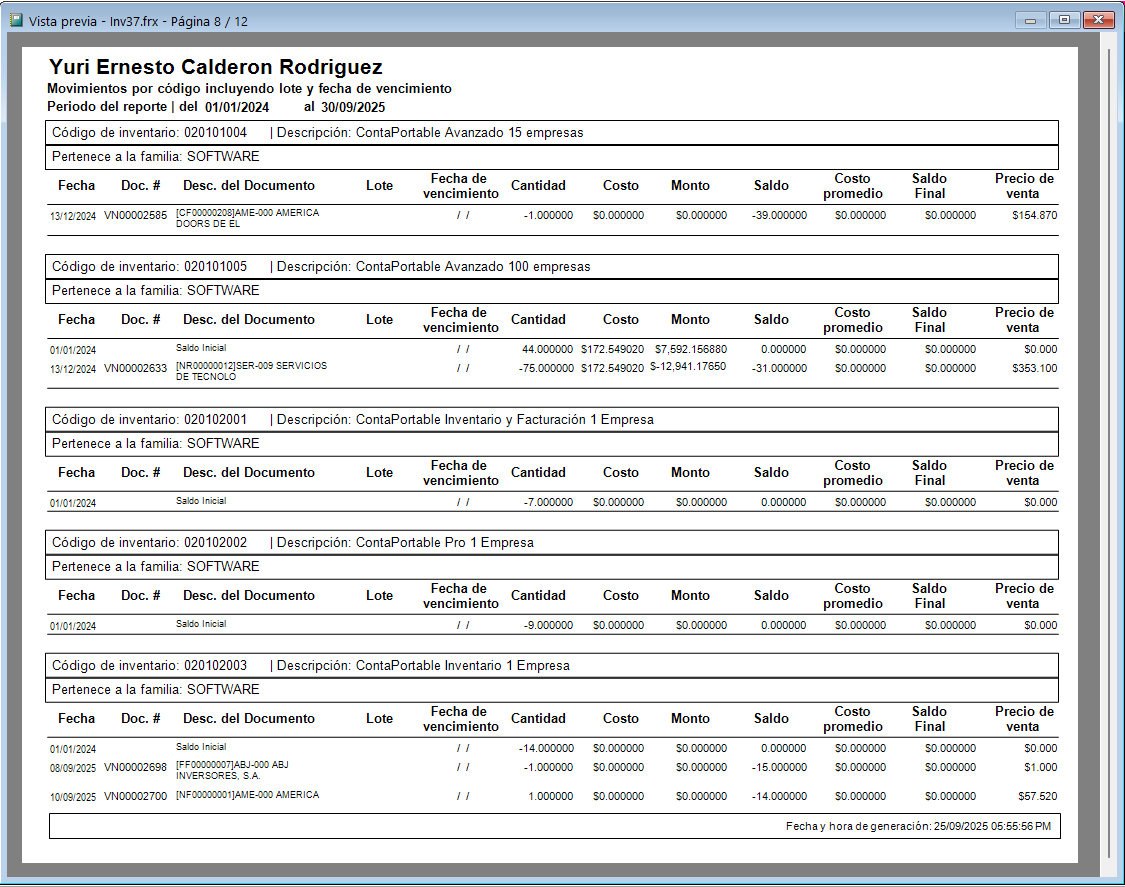Click sale price $1.000
The height and width of the screenshot is (887, 1125).
[x=1040, y=767]
